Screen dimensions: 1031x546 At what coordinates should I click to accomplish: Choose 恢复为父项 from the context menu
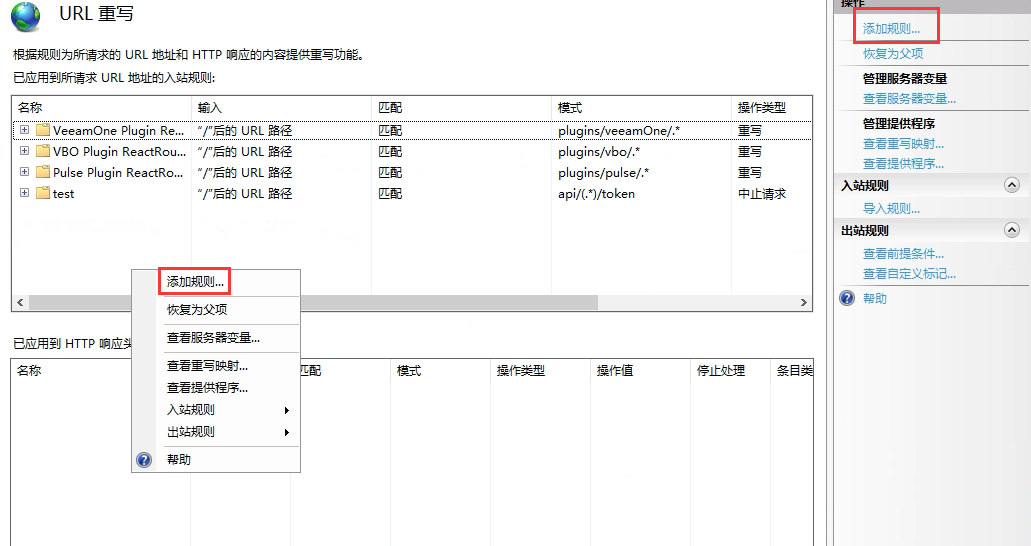click(x=197, y=310)
